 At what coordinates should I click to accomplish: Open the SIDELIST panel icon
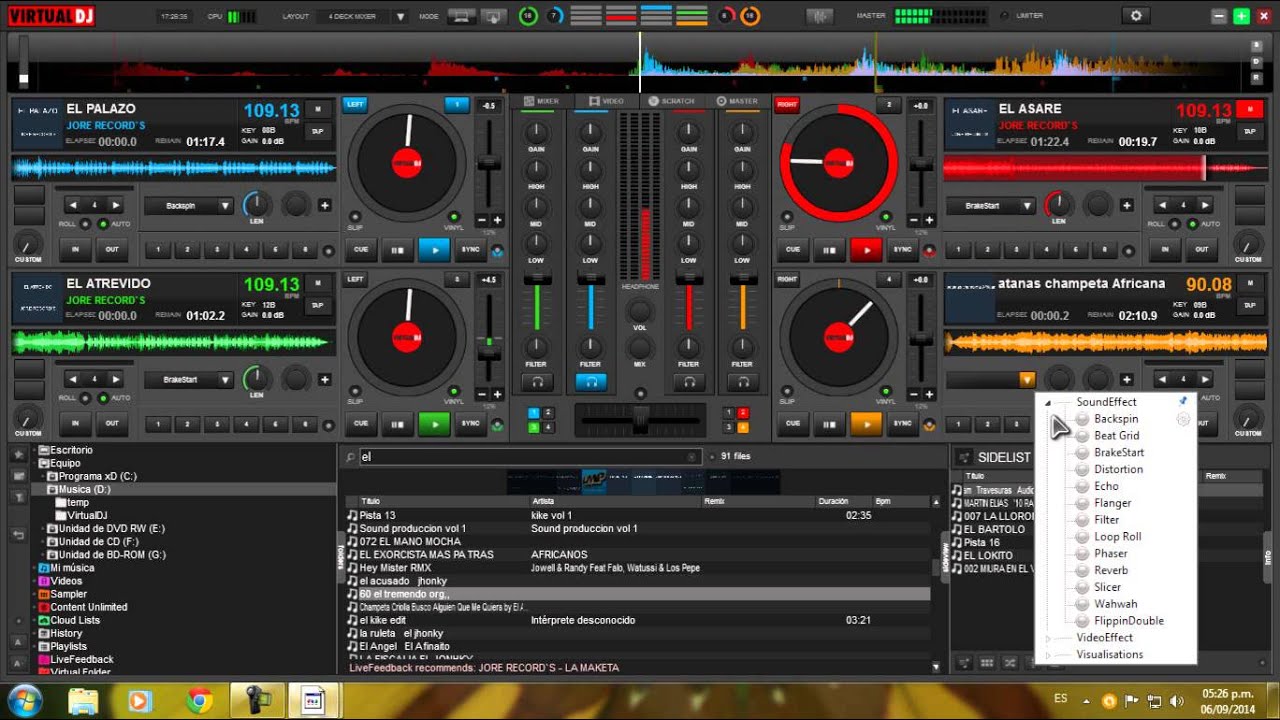pyautogui.click(x=965, y=456)
